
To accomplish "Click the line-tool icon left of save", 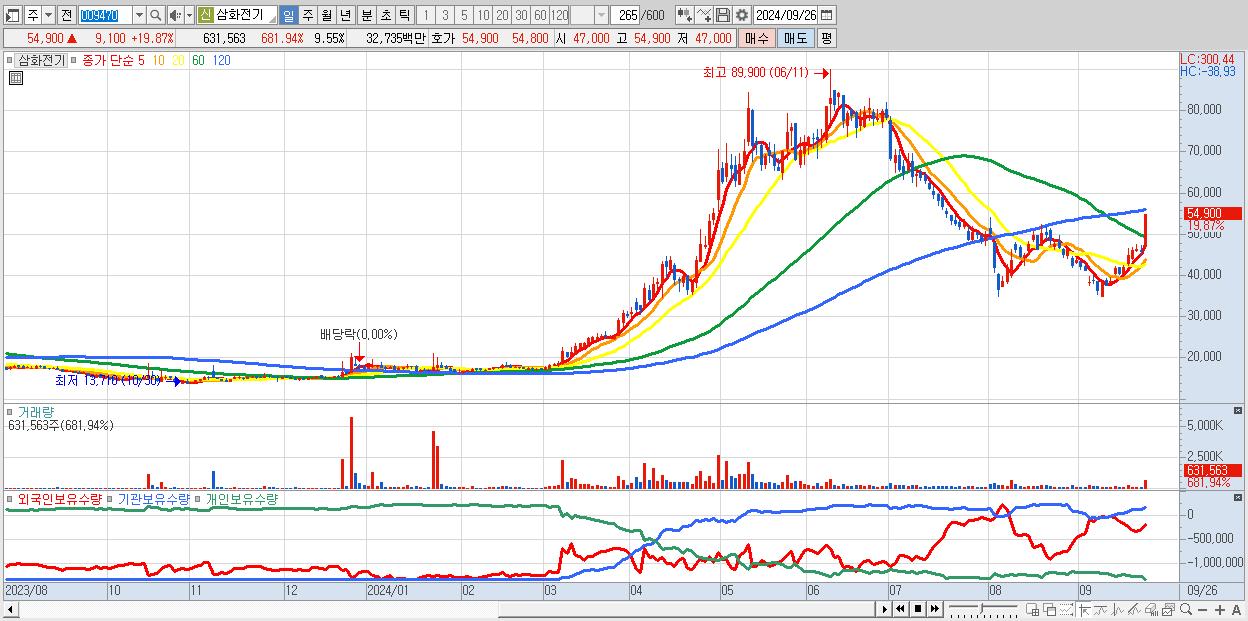I will (704, 15).
